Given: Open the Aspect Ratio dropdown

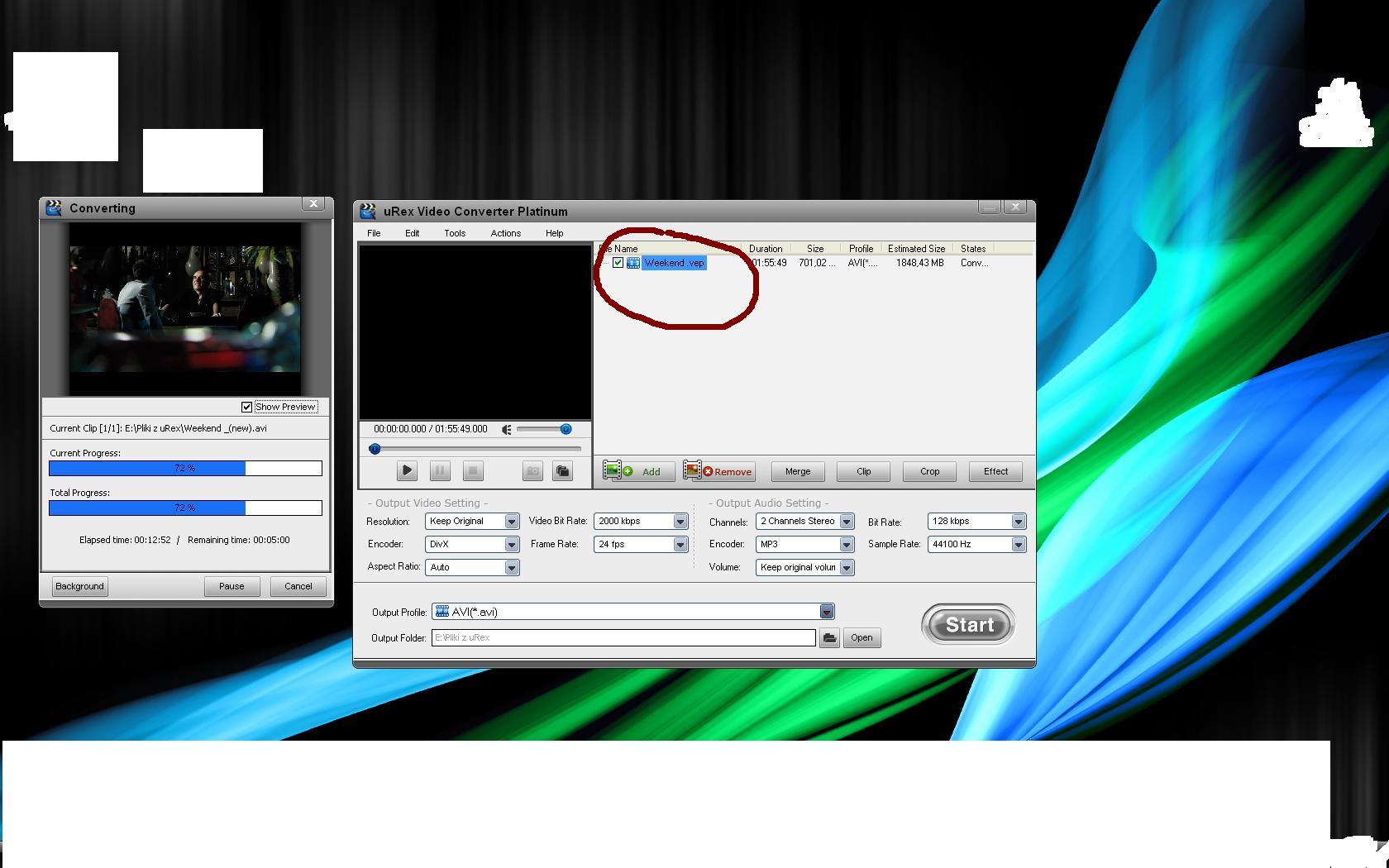Looking at the screenshot, I should point(511,567).
